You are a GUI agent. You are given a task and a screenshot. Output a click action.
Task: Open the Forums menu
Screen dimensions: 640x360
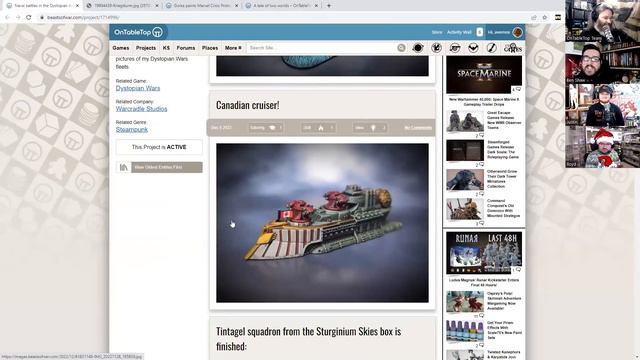click(x=186, y=48)
